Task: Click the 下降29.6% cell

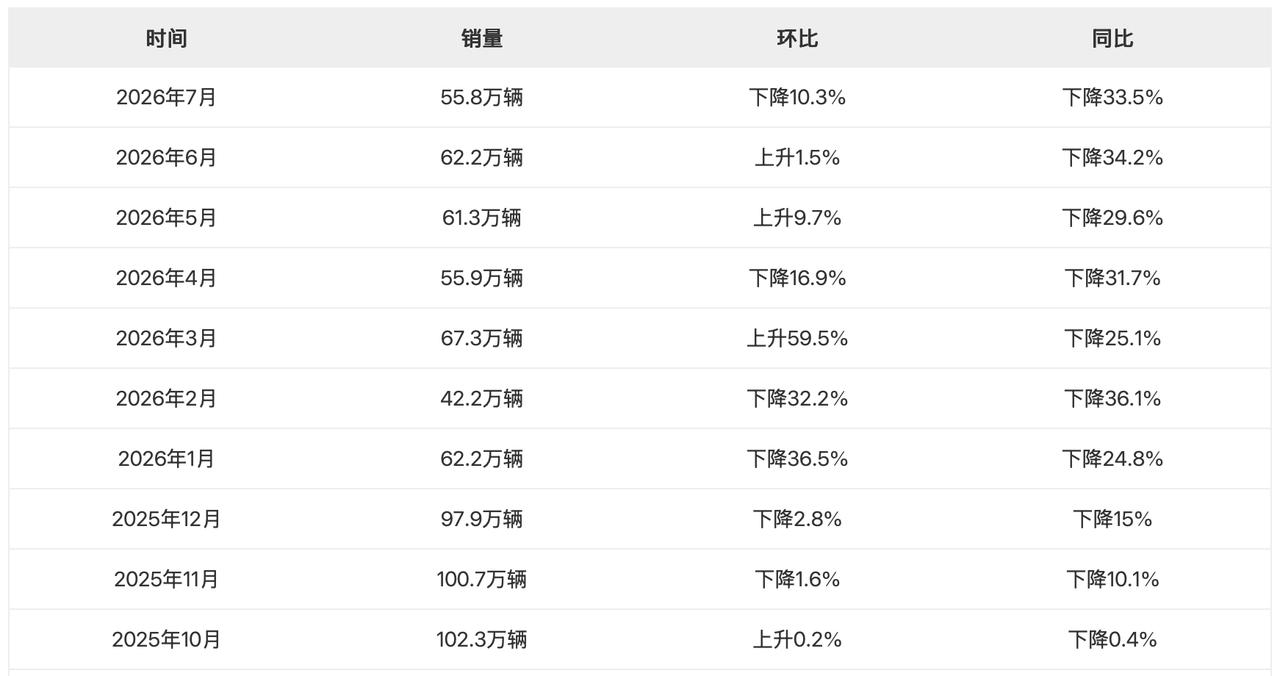Action: [1112, 218]
